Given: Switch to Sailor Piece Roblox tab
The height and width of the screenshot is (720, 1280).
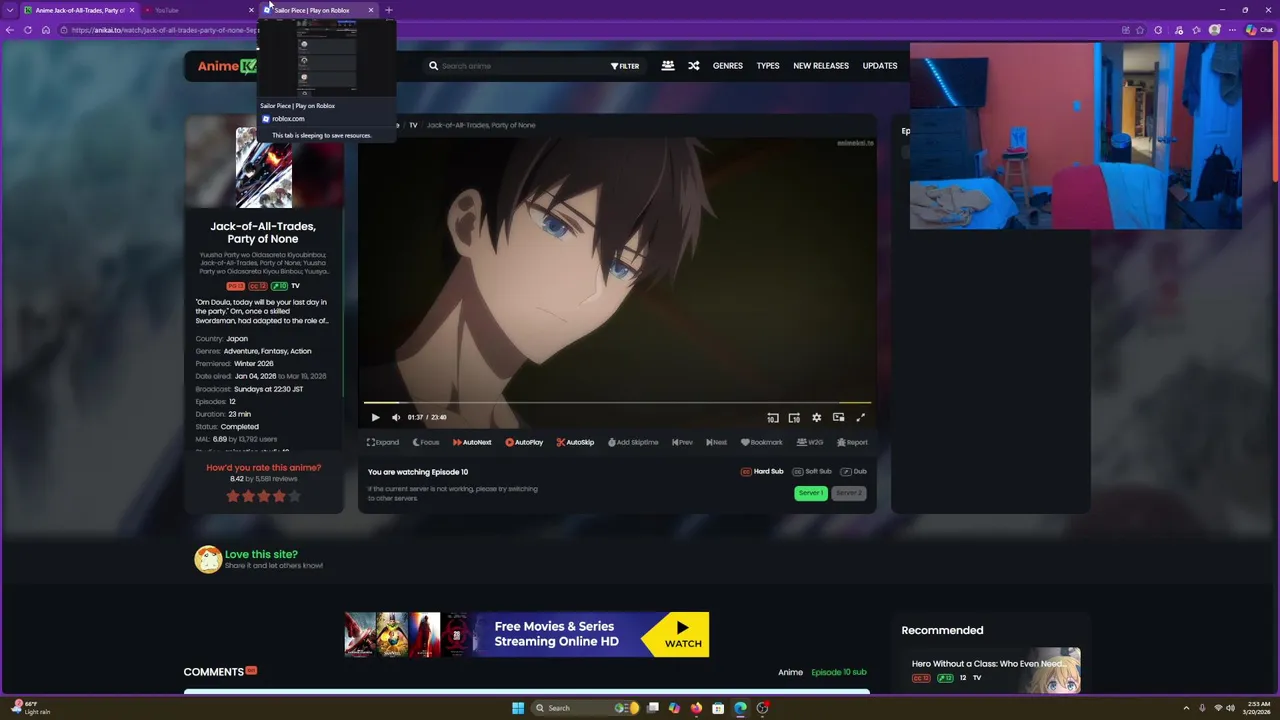Looking at the screenshot, I should click(x=318, y=10).
